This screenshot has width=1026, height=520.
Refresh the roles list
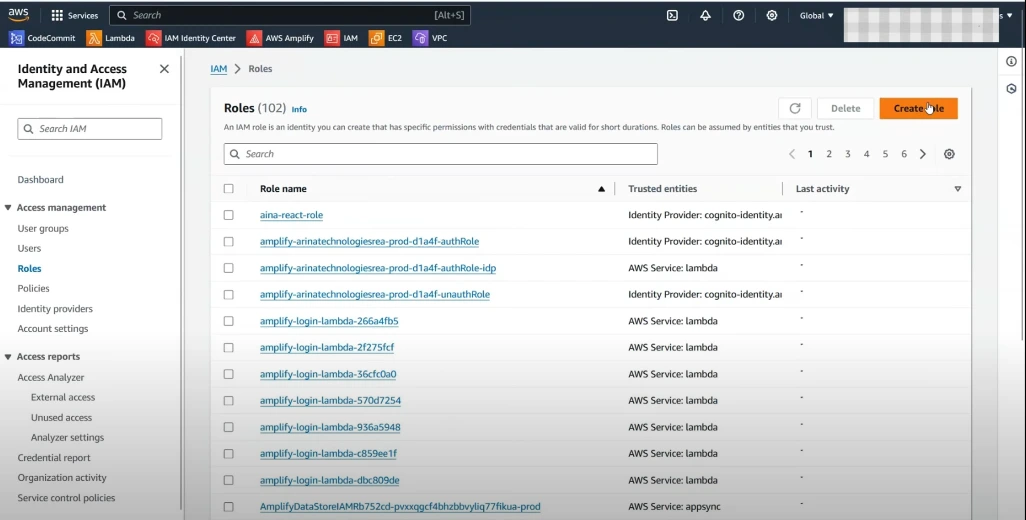(x=794, y=108)
